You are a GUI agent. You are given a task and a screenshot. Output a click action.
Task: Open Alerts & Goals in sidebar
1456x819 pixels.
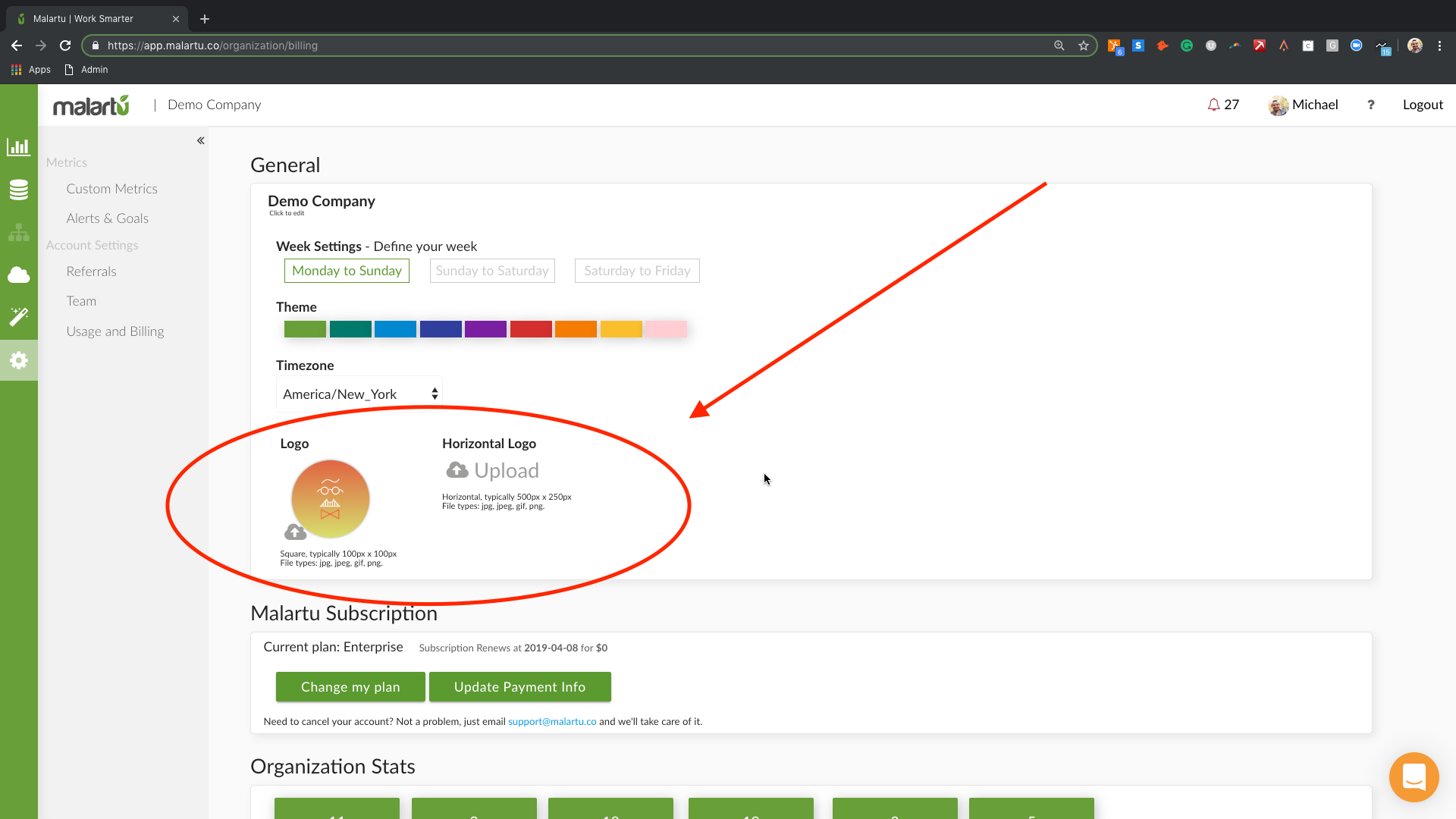pyautogui.click(x=107, y=218)
